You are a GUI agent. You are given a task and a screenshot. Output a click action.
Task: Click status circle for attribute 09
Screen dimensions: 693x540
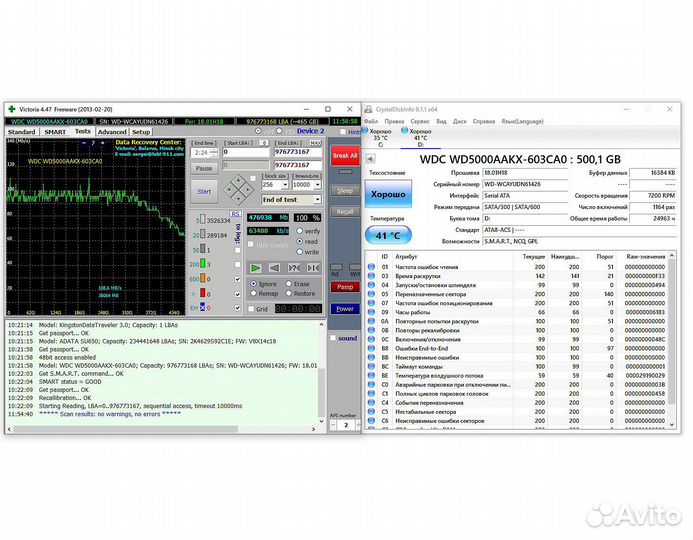click(371, 312)
